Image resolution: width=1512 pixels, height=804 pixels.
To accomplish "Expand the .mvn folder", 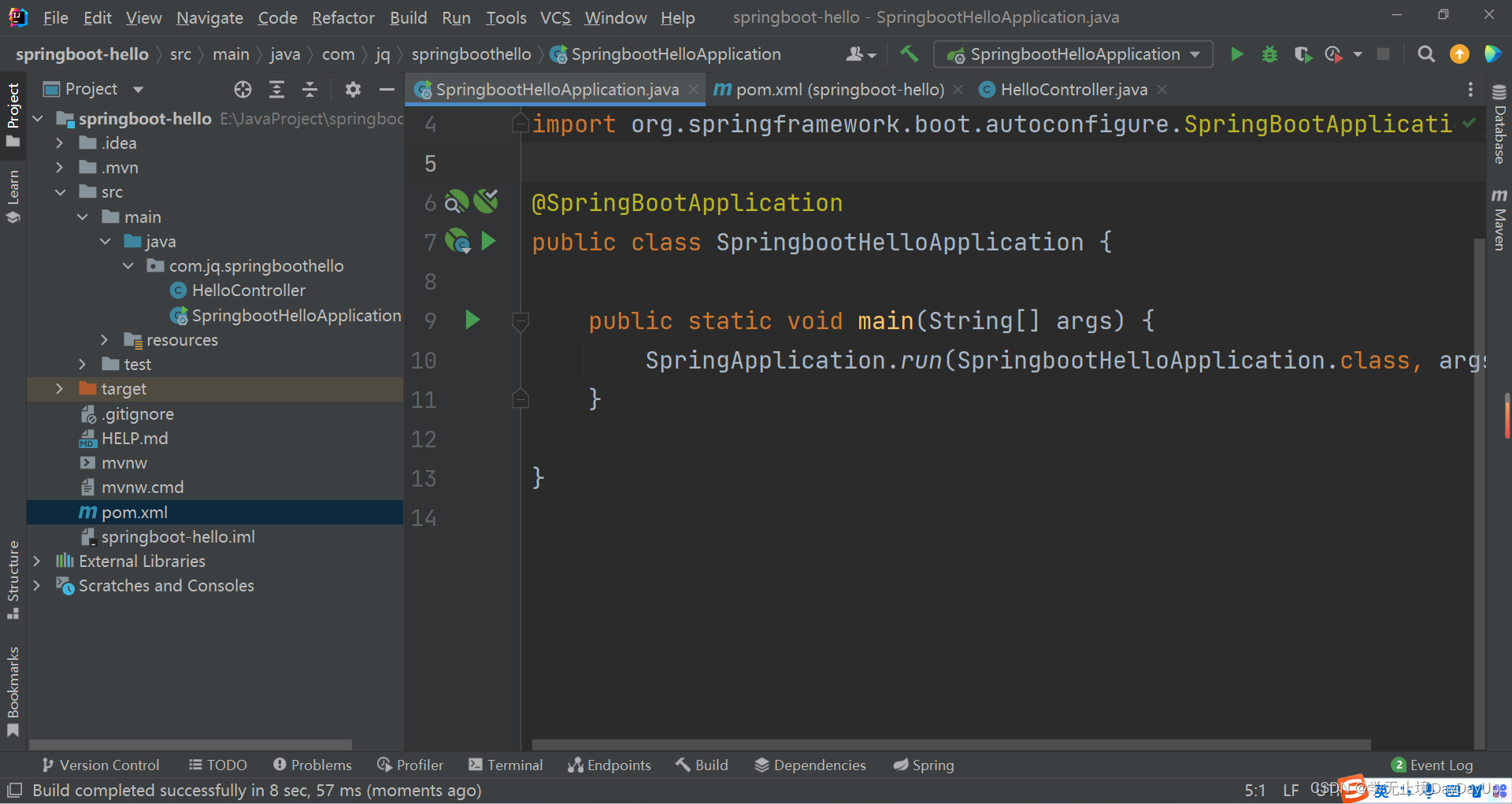I will point(60,168).
